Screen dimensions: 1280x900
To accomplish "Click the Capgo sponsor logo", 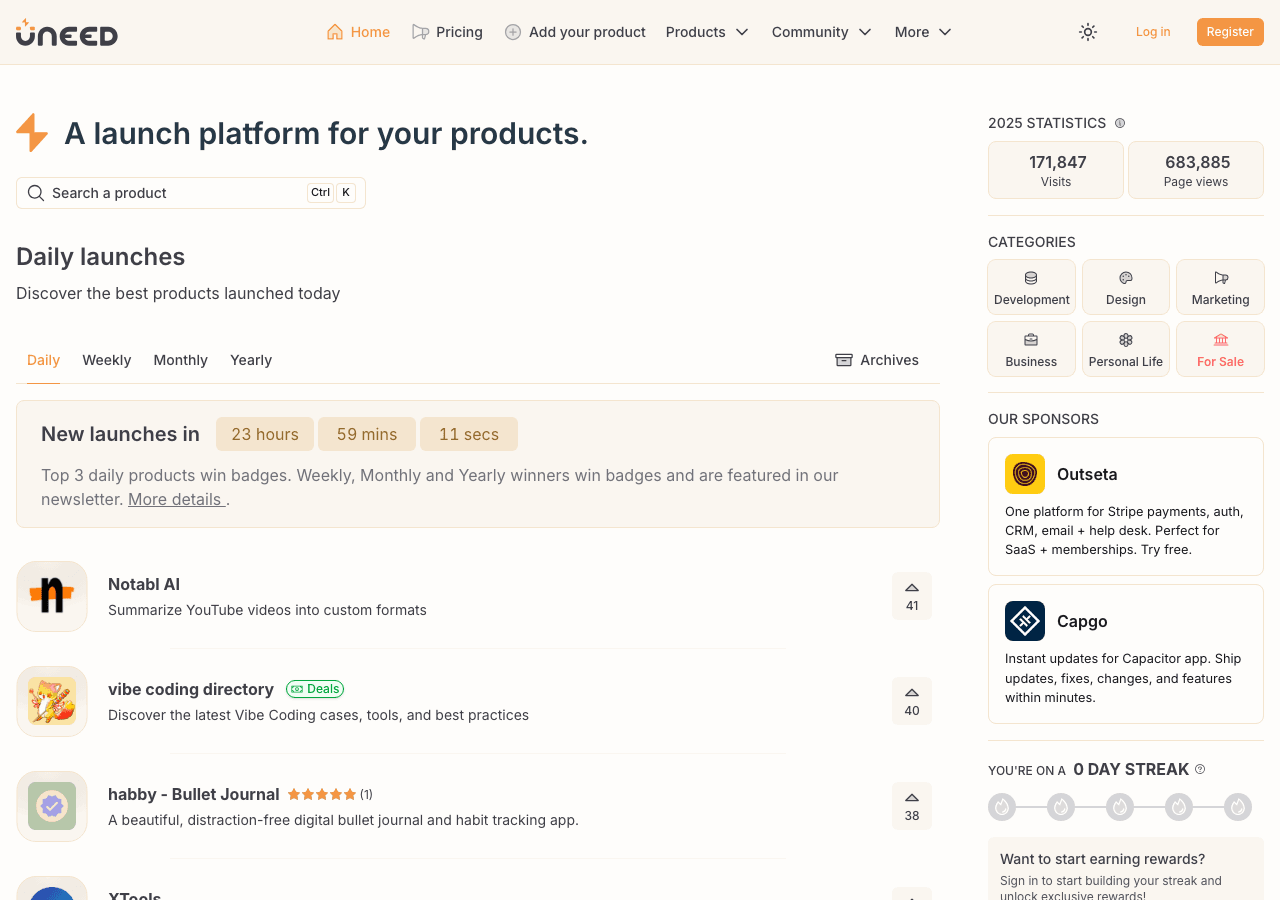I will 1025,621.
